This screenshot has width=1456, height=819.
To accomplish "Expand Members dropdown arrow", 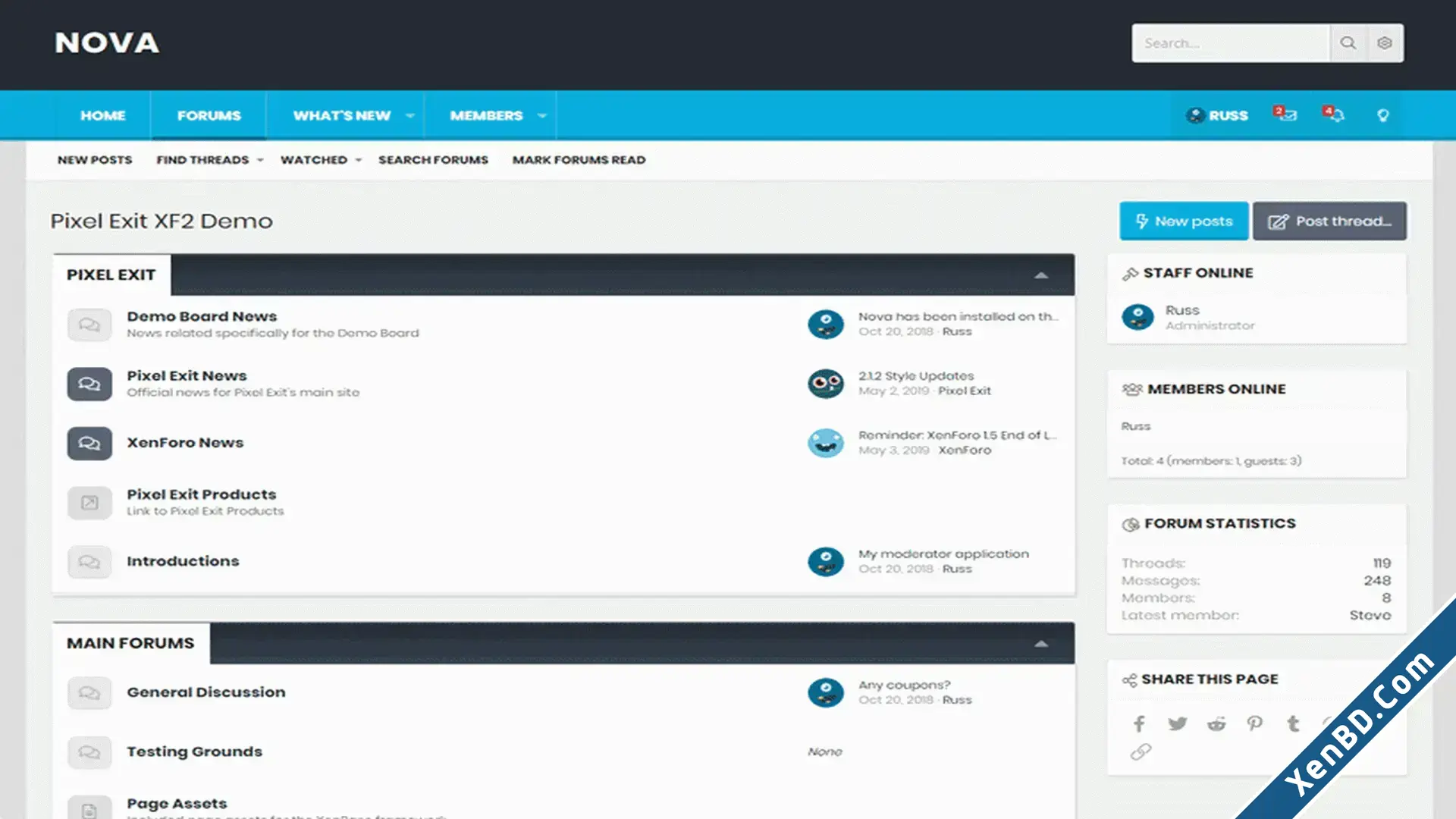I will [542, 115].
